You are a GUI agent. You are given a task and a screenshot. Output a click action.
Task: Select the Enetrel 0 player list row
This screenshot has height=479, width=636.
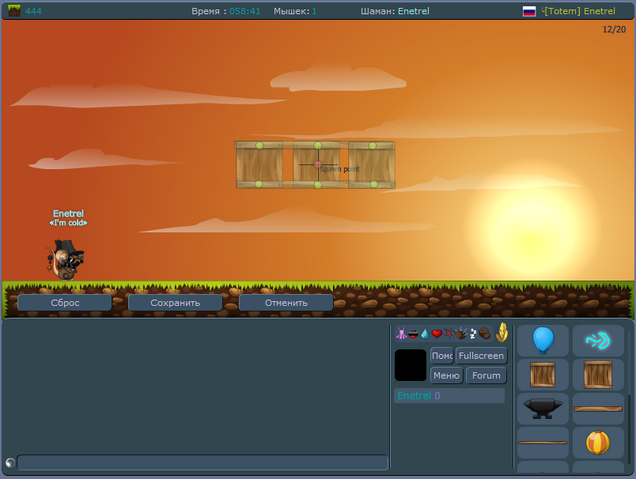click(x=449, y=395)
